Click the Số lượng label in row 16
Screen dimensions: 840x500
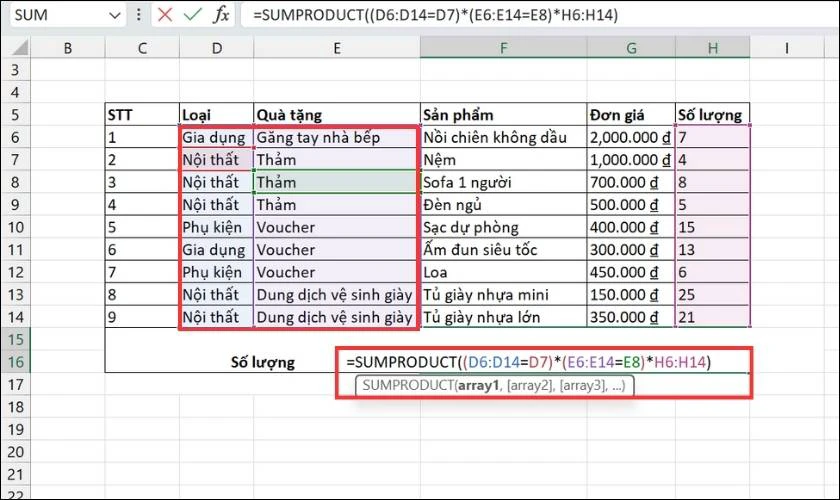[262, 362]
